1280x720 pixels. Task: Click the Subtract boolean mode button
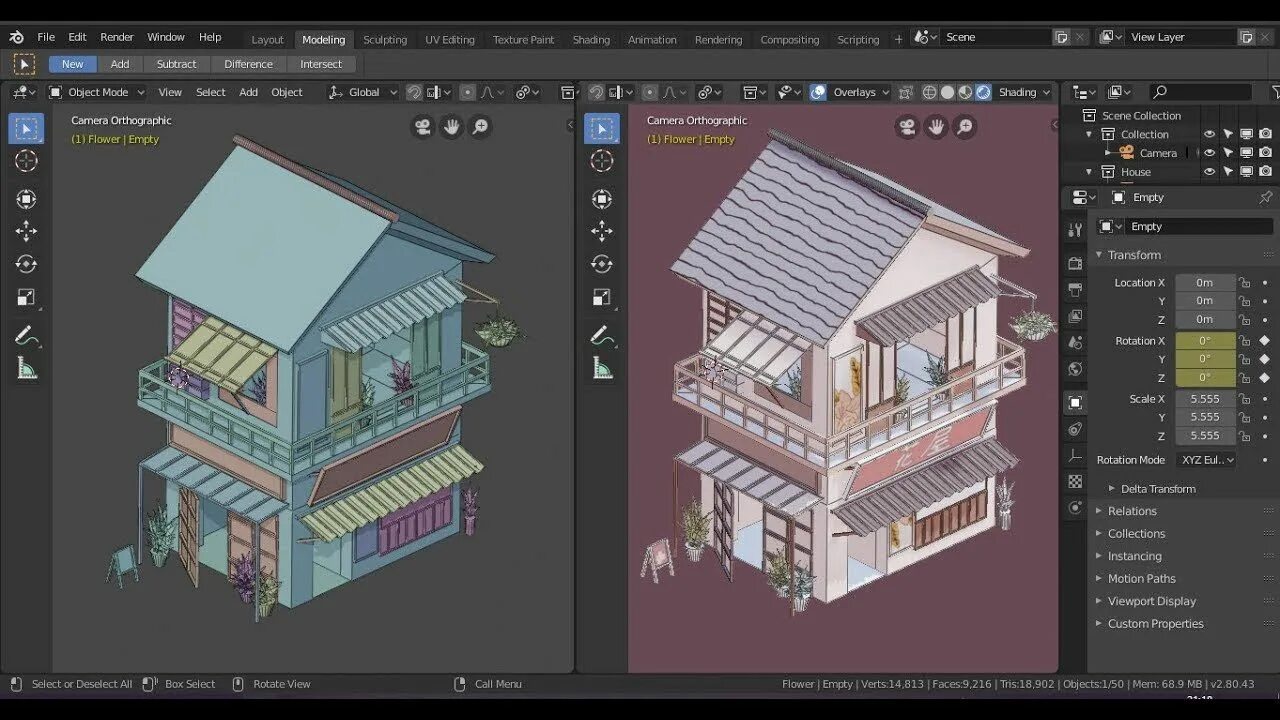pyautogui.click(x=177, y=64)
